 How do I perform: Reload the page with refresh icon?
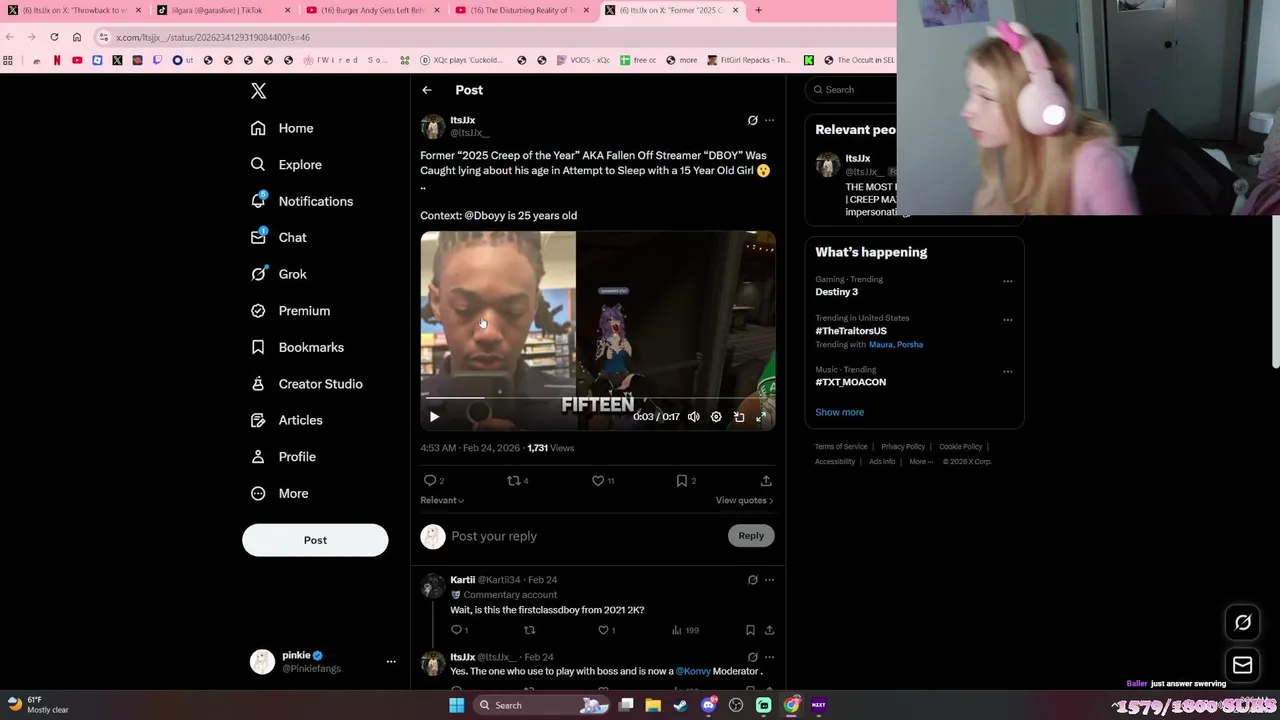point(54,37)
